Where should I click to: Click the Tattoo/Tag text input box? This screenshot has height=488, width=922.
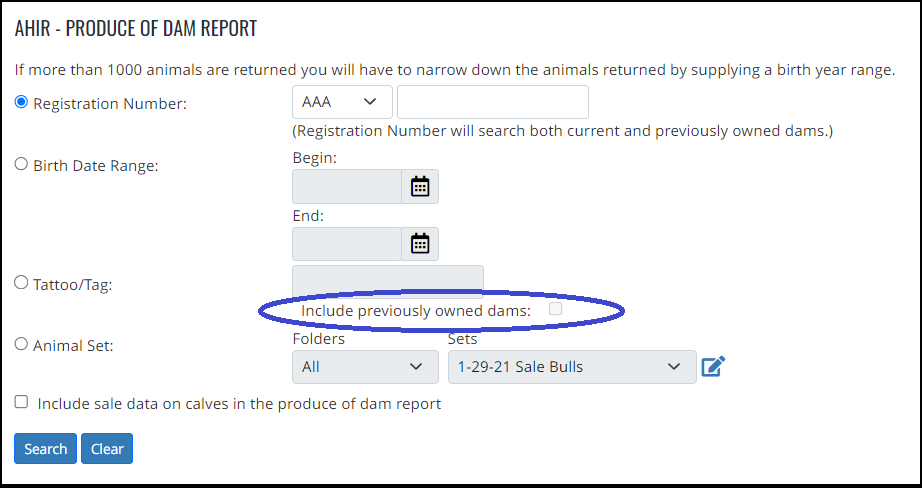[x=388, y=281]
